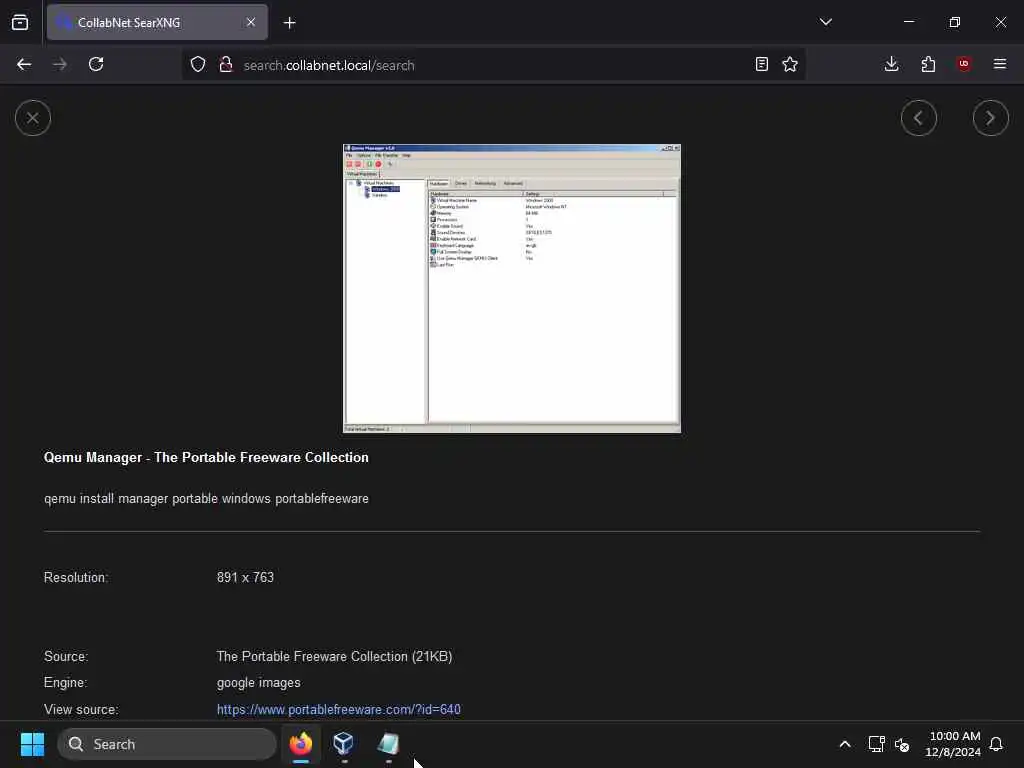Viewport: 1024px width, 768px height.
Task: Open Windows Start menu
Action: click(x=32, y=744)
